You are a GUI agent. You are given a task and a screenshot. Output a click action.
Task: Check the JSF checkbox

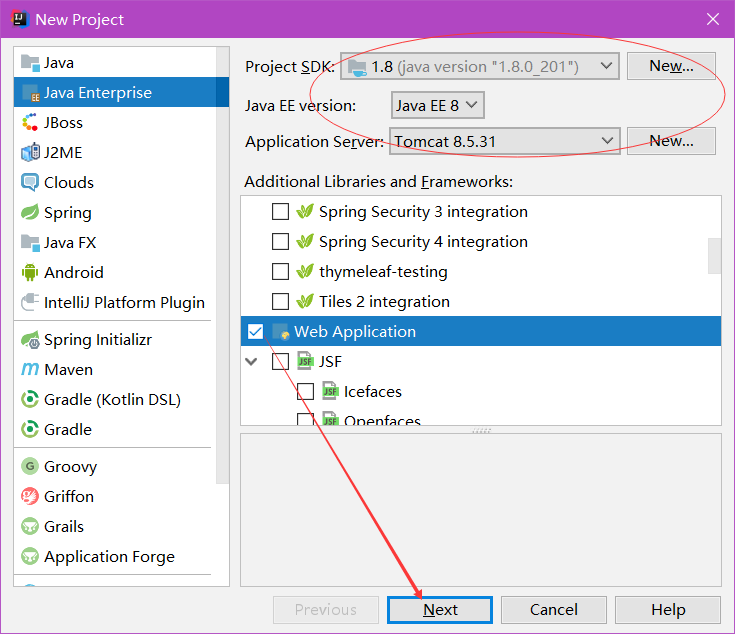pos(280,361)
